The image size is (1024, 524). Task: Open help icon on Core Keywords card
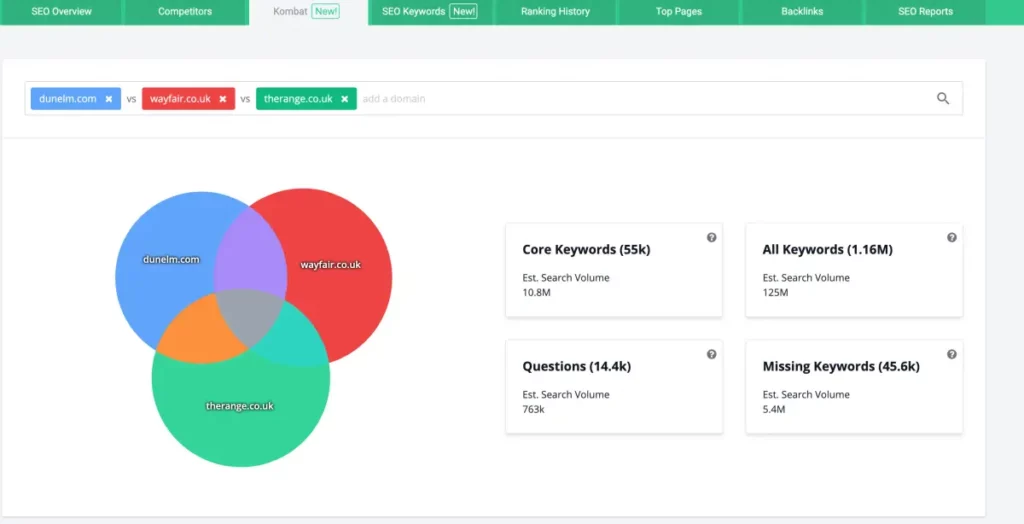tap(712, 238)
